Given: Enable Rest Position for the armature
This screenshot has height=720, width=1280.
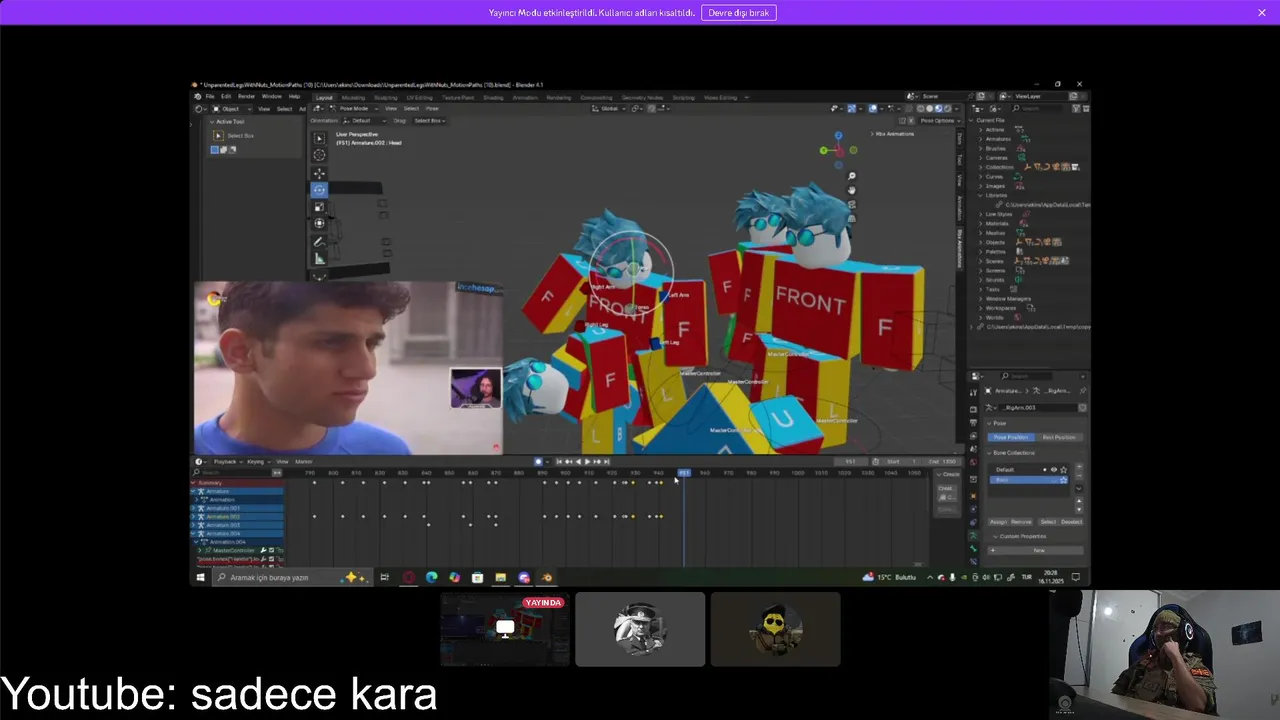Looking at the screenshot, I should (x=1059, y=437).
